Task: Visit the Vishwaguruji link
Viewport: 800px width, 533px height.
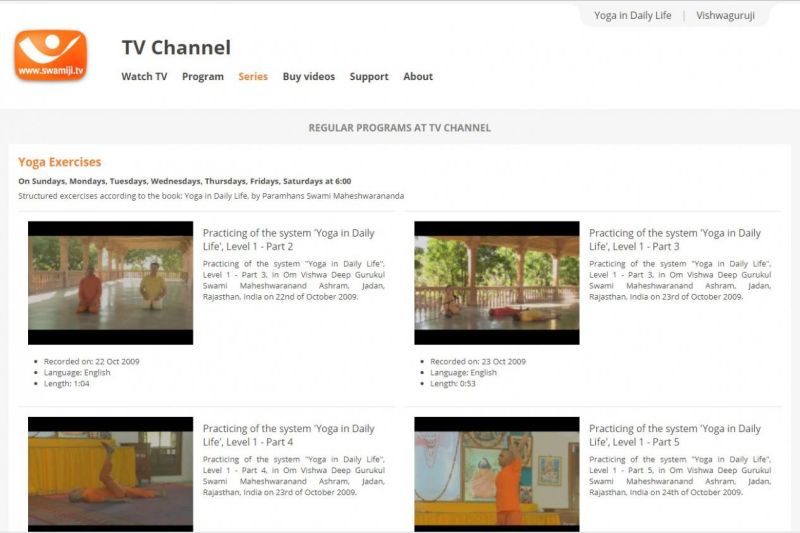Action: point(725,15)
